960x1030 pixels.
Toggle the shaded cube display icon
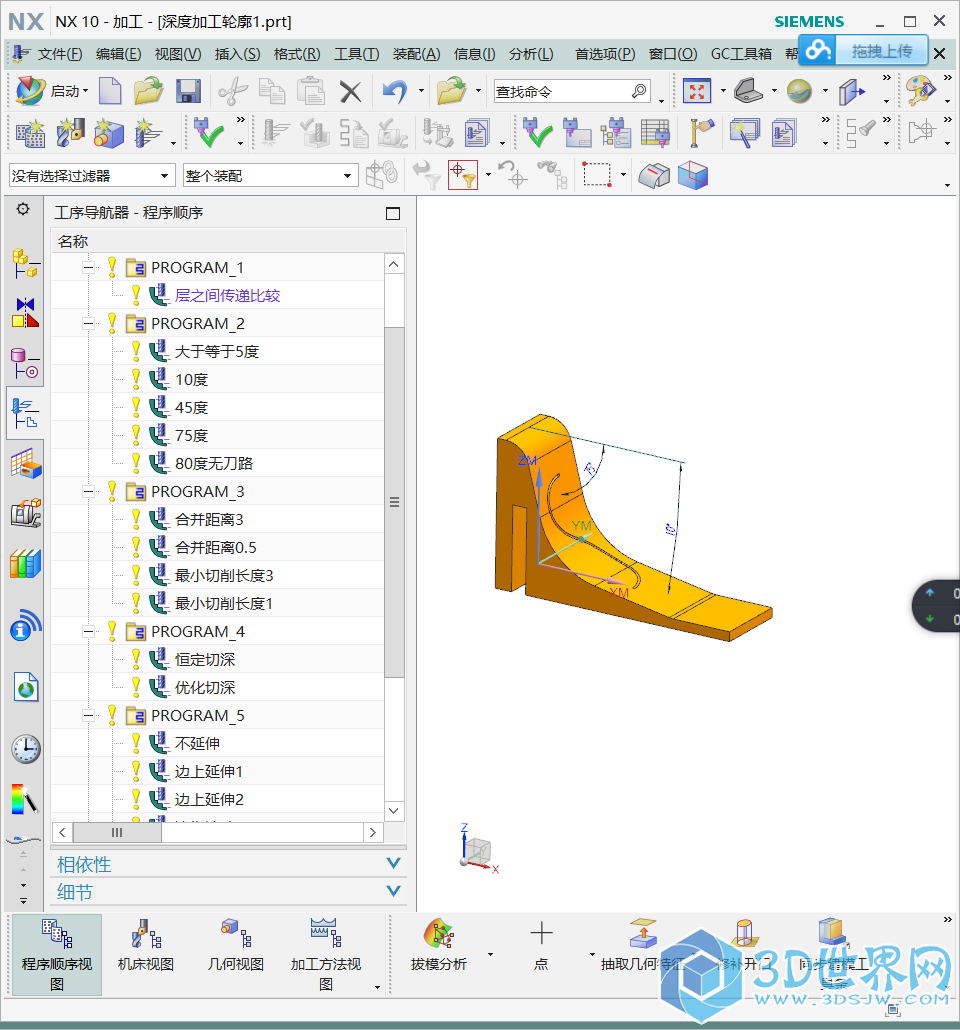point(693,175)
